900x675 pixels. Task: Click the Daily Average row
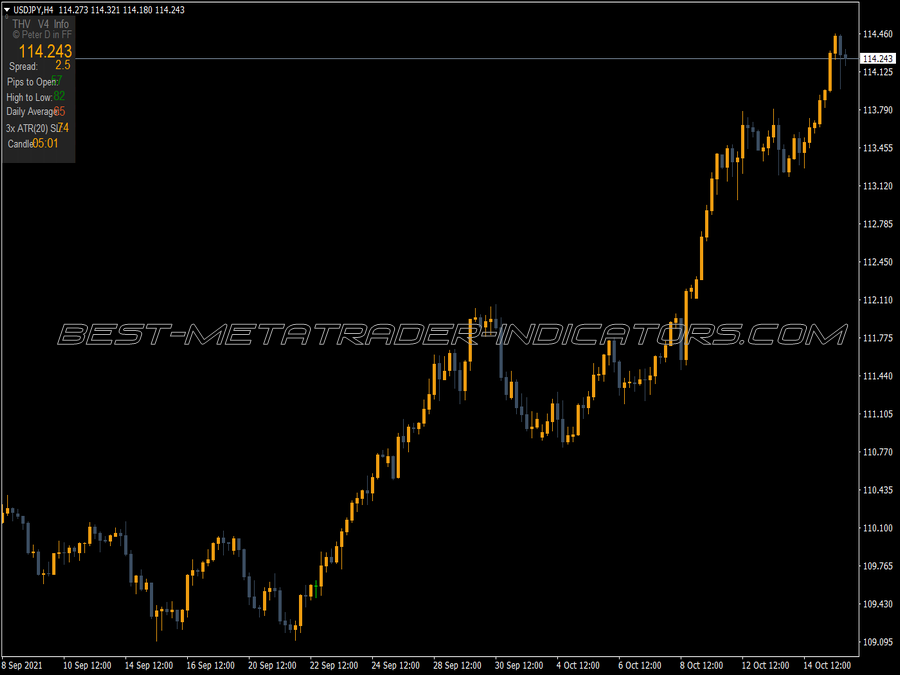36,112
